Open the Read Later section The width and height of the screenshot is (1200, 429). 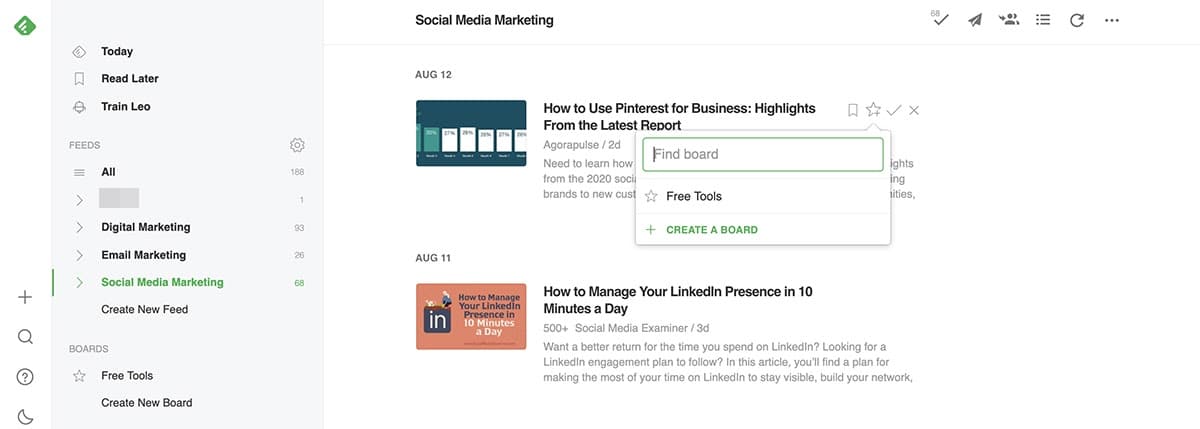(130, 78)
